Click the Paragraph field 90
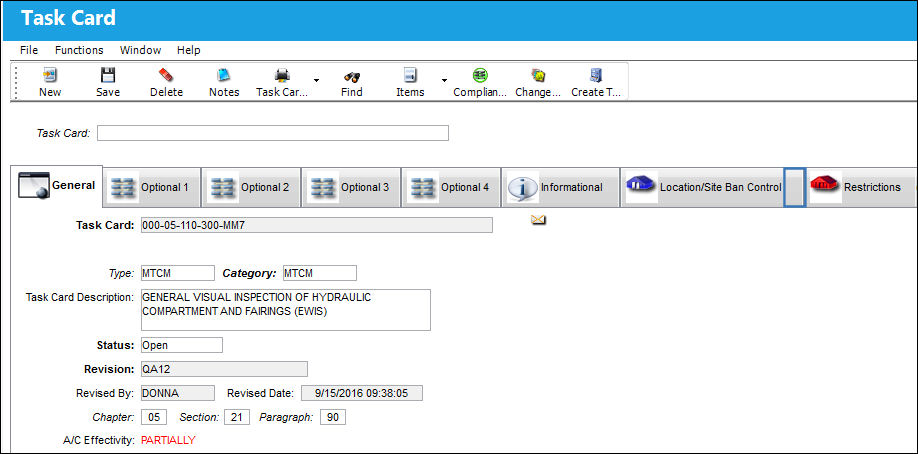Screen dimensions: 918x454 333,417
